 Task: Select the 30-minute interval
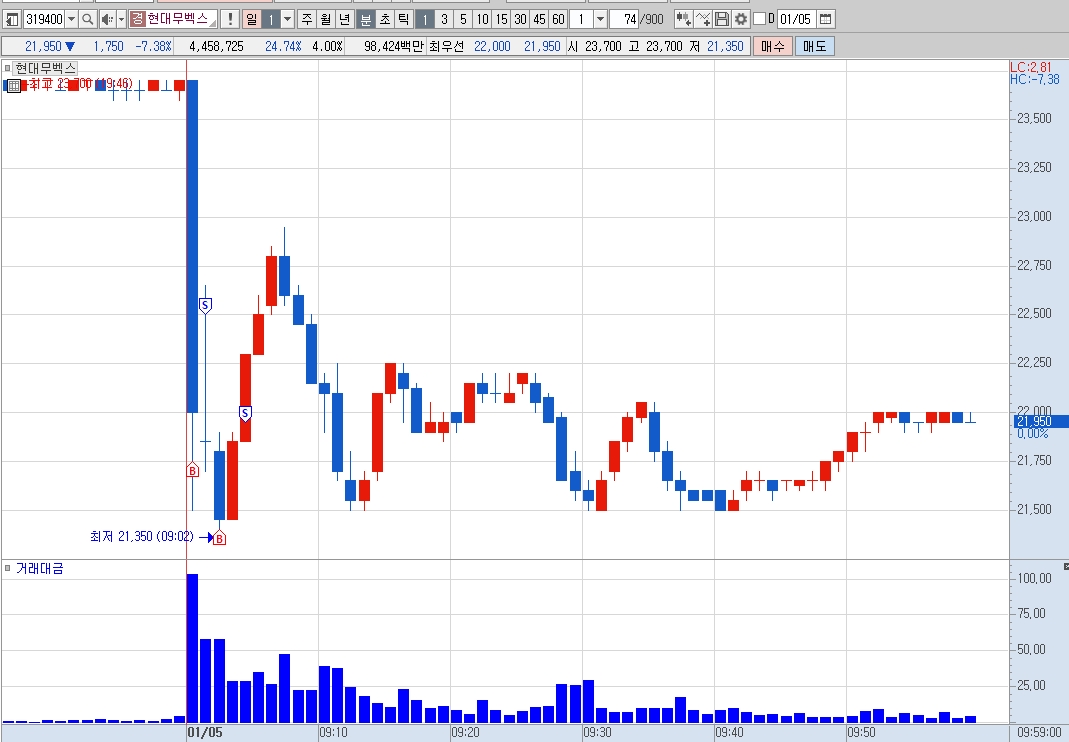(x=520, y=19)
